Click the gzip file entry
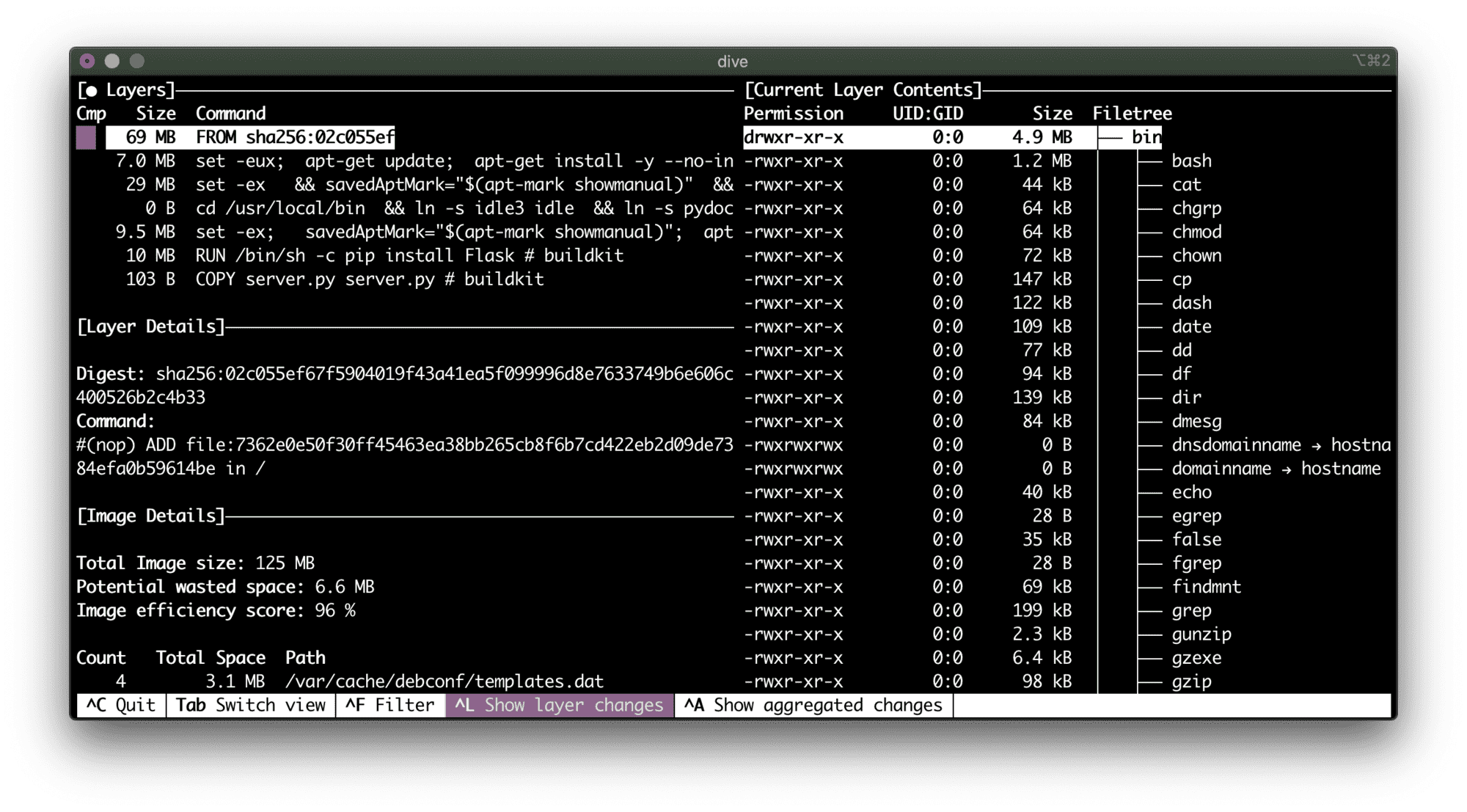Viewport: 1467px width, 812px height. click(x=1191, y=681)
